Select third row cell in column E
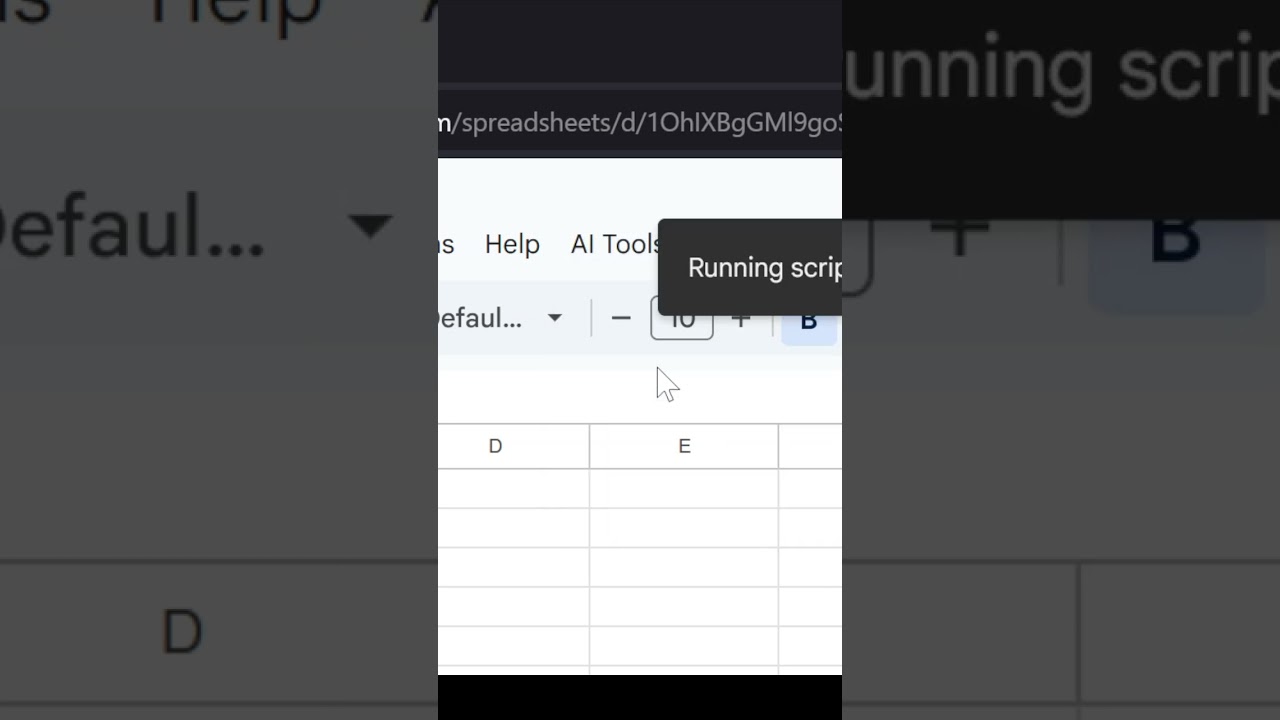Screen dimensions: 1280x720 (x=684, y=567)
